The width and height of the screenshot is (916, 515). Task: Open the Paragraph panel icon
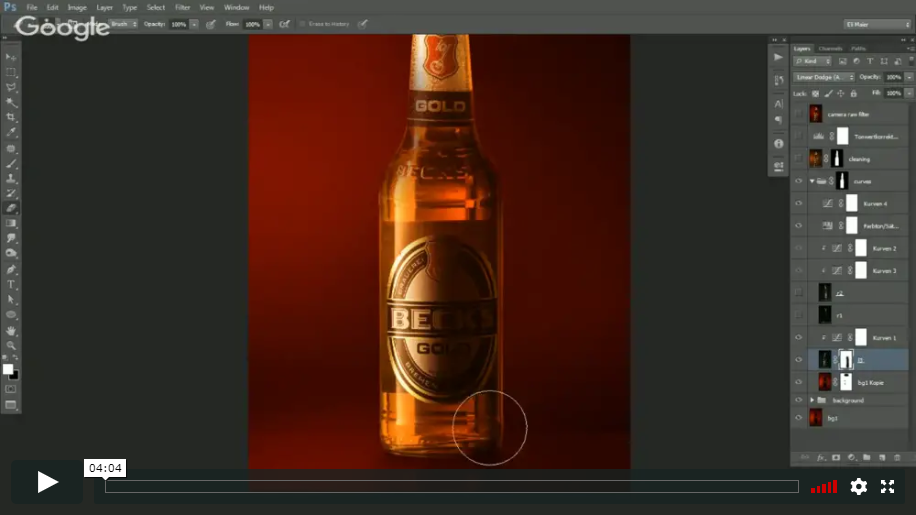tap(778, 120)
